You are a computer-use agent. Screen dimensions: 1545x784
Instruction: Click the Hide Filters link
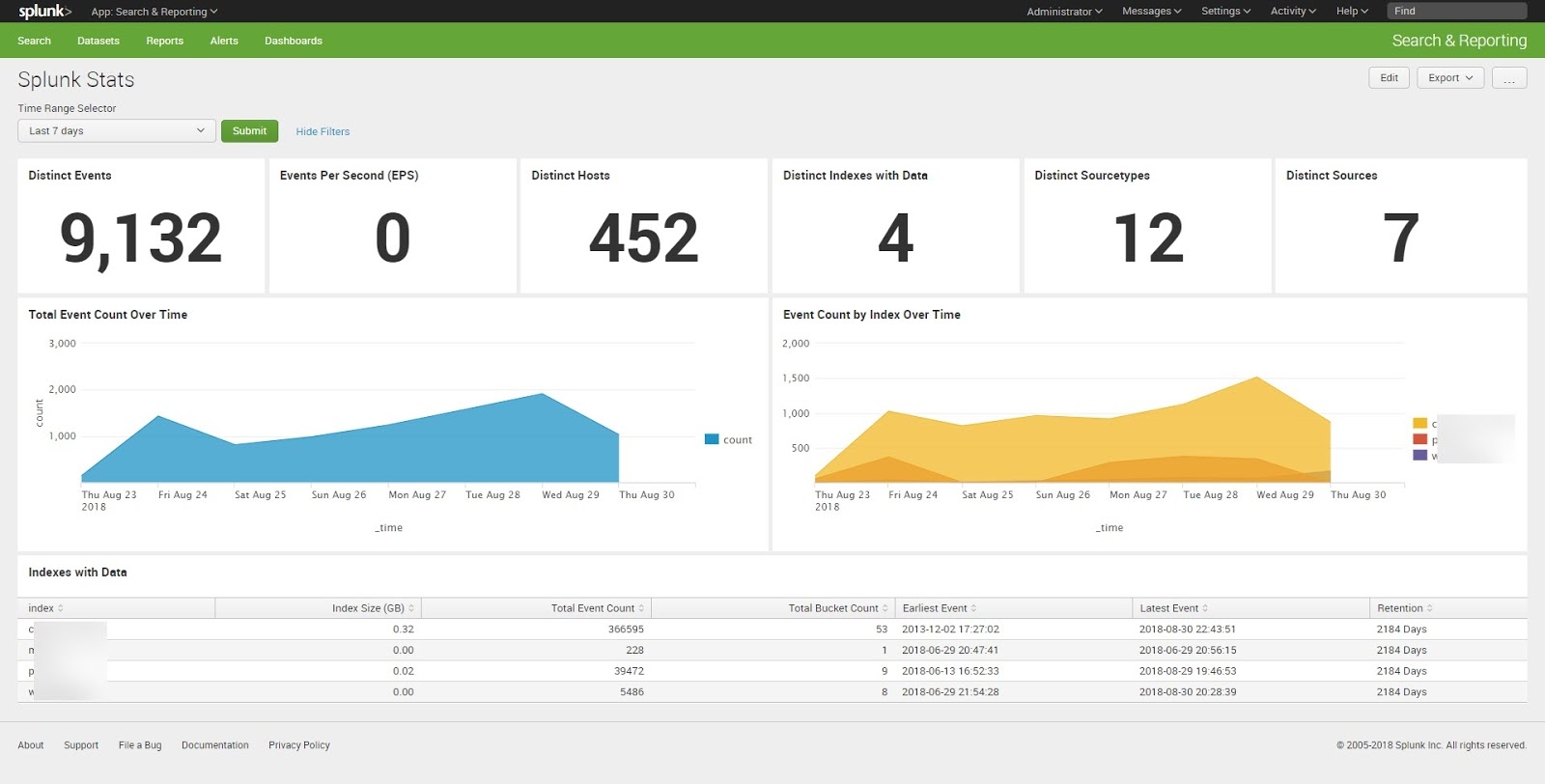(323, 131)
